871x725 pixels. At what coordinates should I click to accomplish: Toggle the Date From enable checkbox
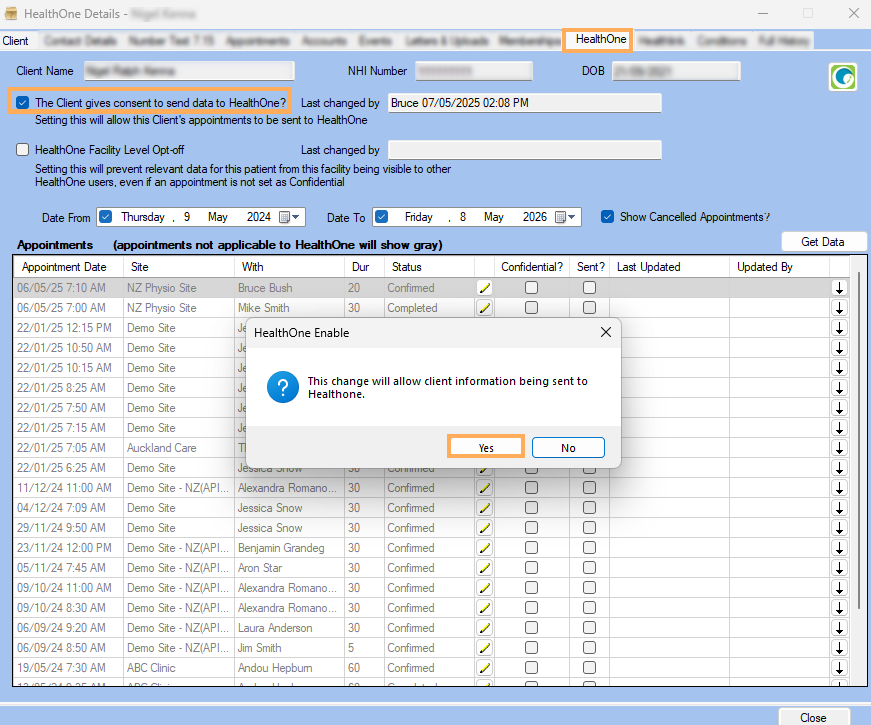click(x=106, y=217)
